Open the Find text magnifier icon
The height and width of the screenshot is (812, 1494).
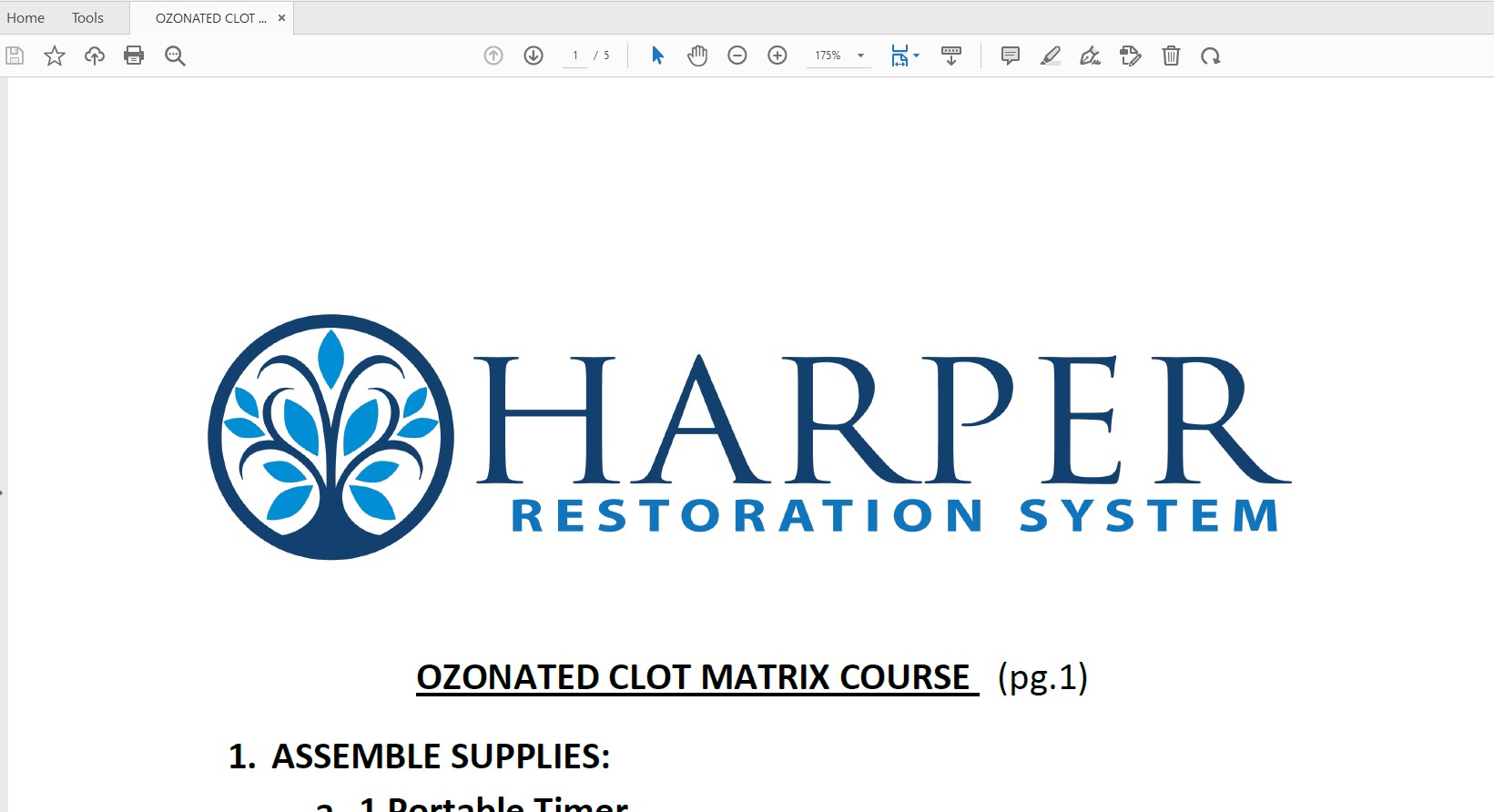[x=175, y=56]
